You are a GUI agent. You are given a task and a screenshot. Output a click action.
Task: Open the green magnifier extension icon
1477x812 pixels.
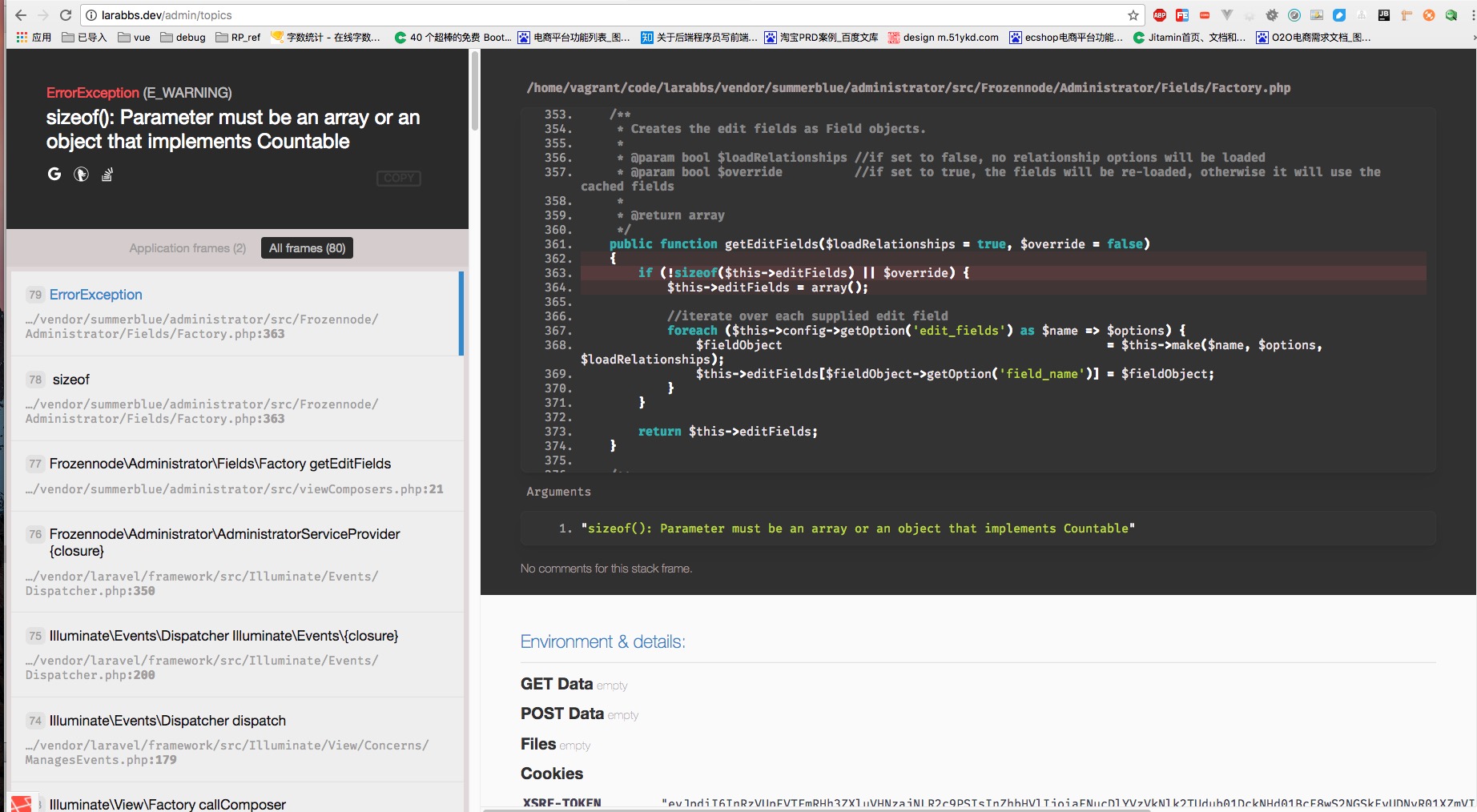1451,15
